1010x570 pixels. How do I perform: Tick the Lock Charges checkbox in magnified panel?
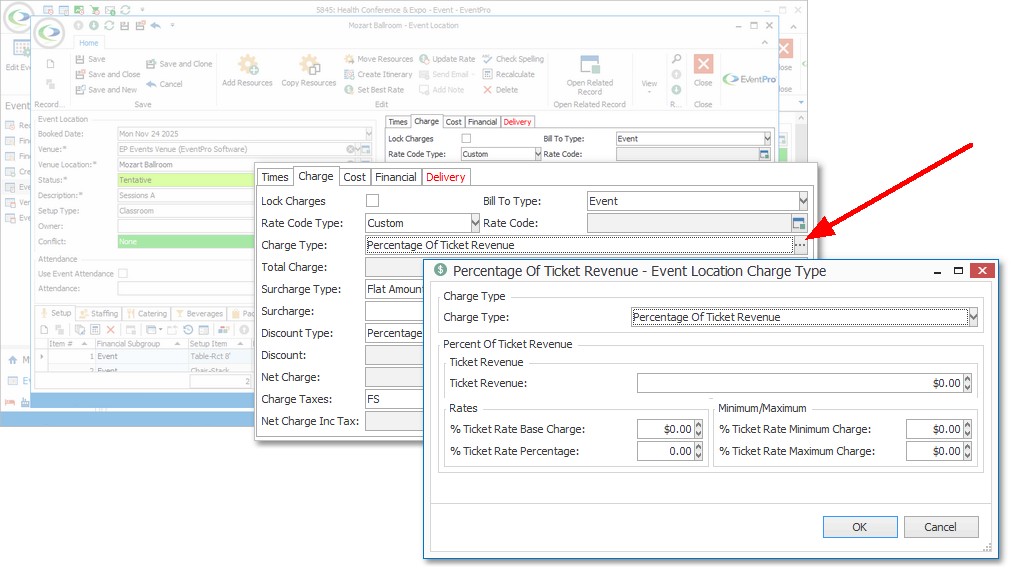(372, 201)
